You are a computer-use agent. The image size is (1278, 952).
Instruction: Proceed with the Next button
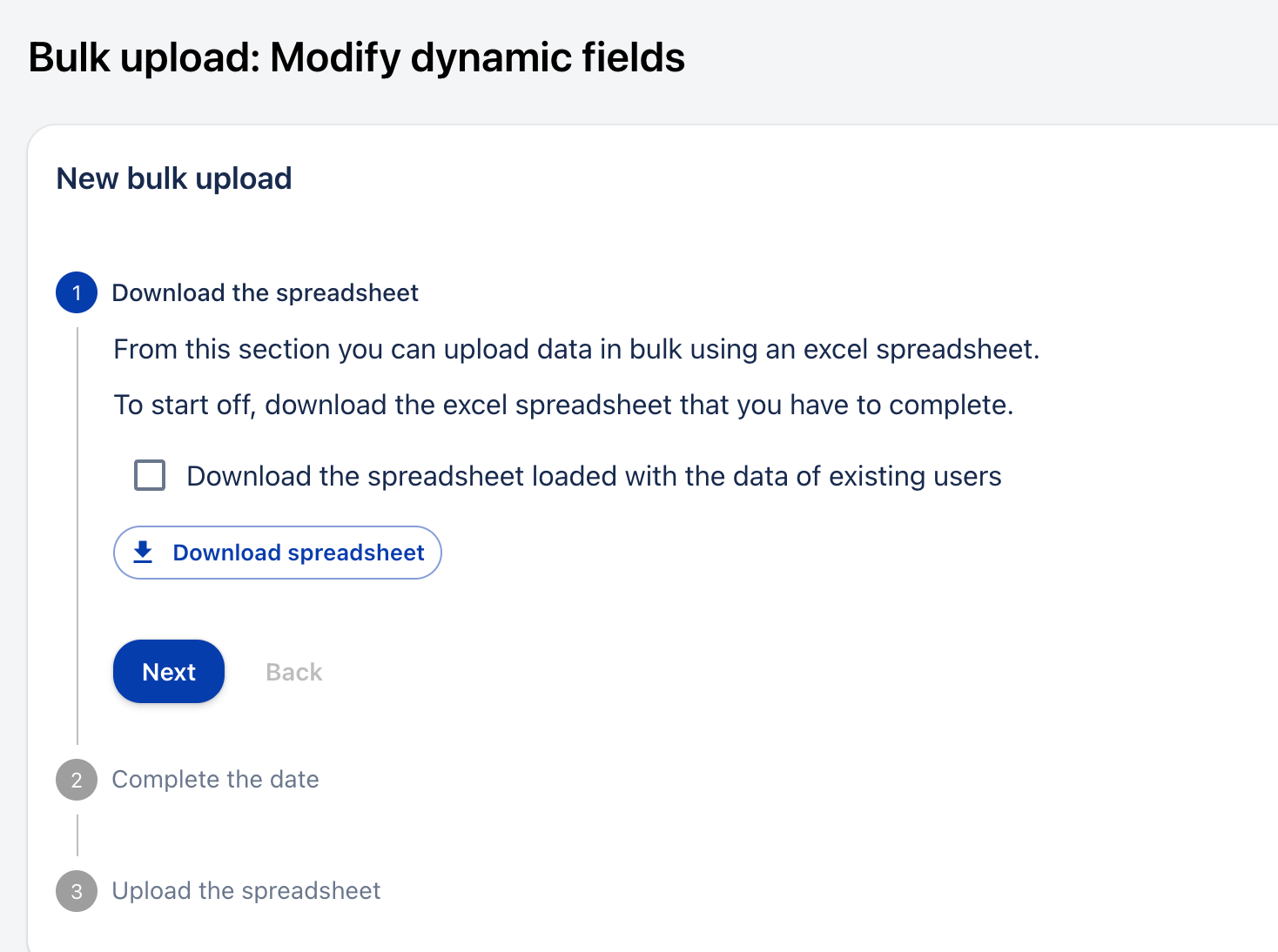click(169, 672)
